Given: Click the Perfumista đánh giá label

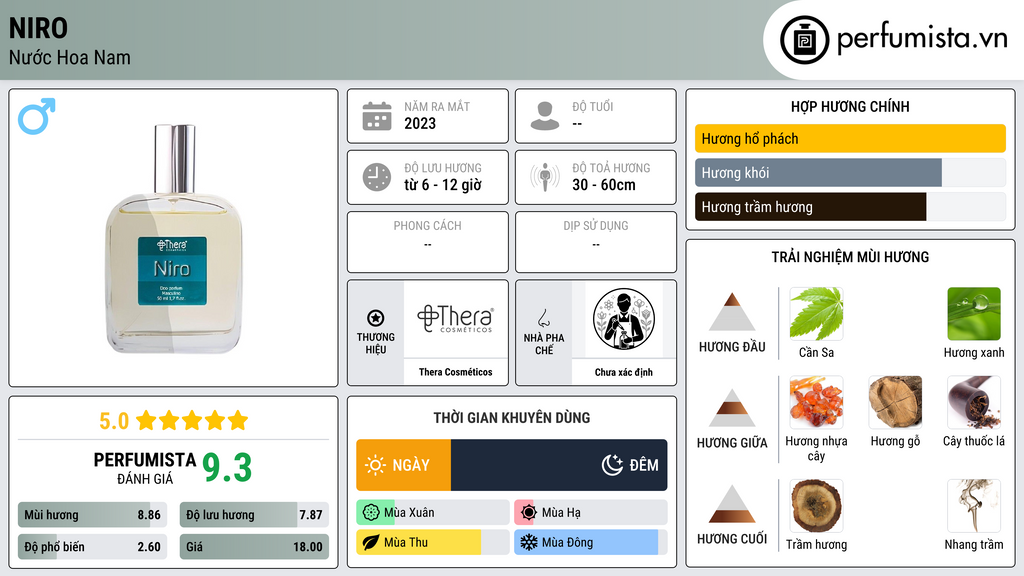Looking at the screenshot, I should (145, 468).
